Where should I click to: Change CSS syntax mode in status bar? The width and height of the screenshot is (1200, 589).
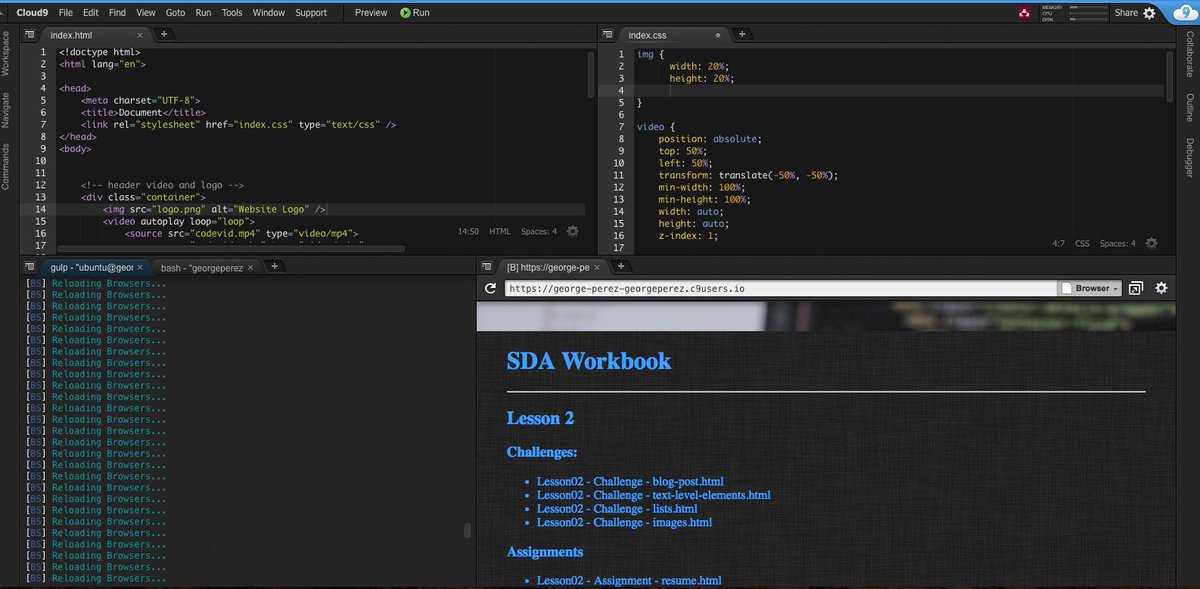point(1082,243)
